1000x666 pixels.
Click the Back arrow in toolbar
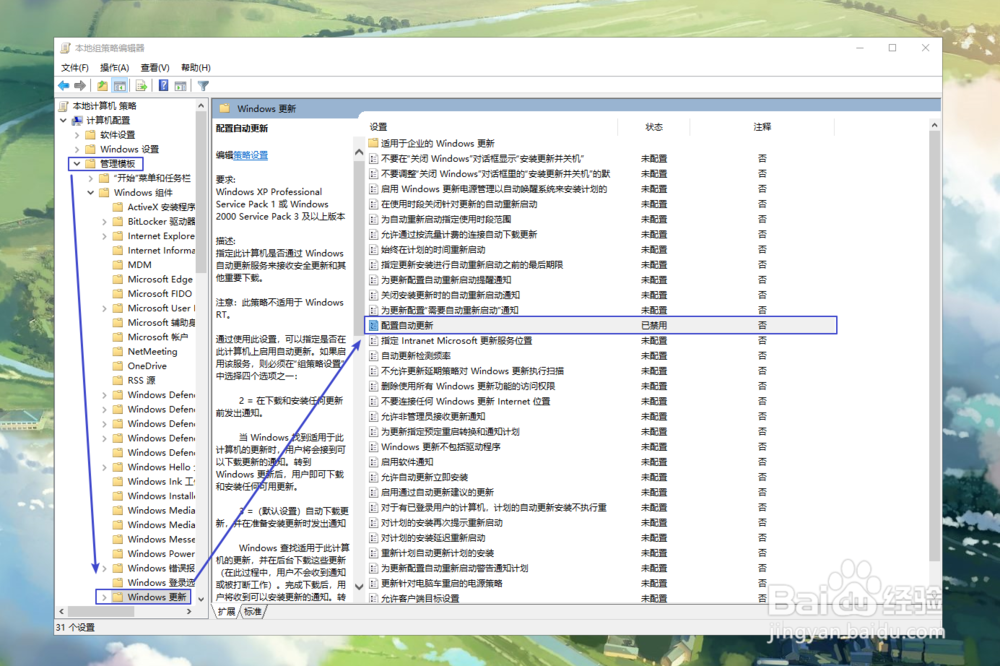[64, 85]
